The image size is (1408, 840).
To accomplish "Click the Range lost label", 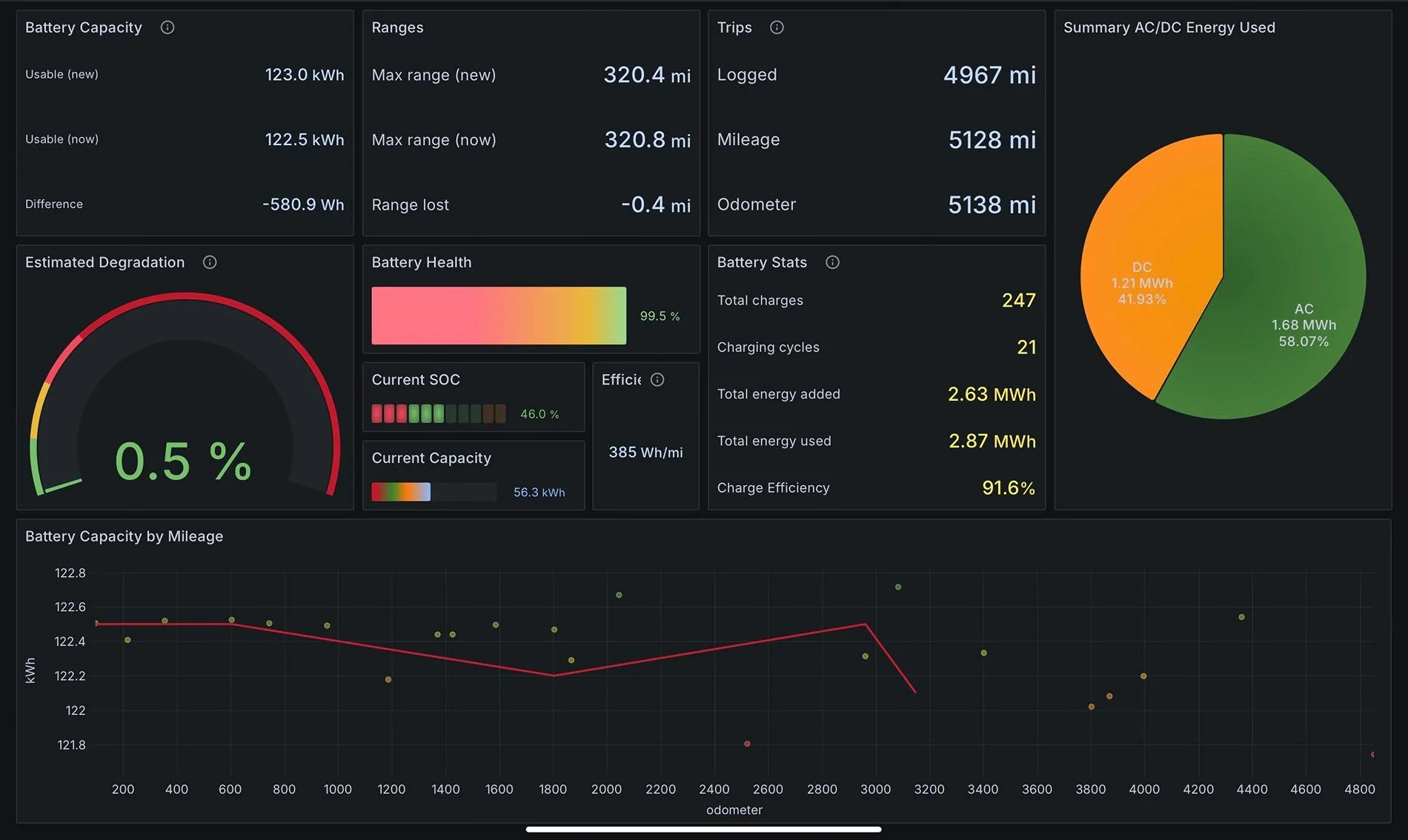I will pos(410,204).
